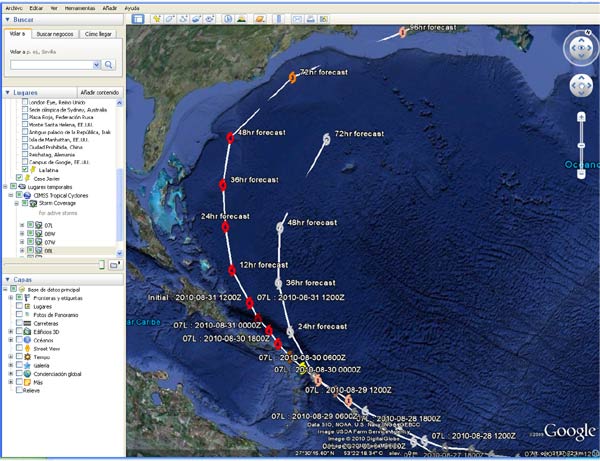The image size is (600, 461).
Task: Enable the Relieve layer checkbox
Action: pyautogui.click(x=19, y=390)
